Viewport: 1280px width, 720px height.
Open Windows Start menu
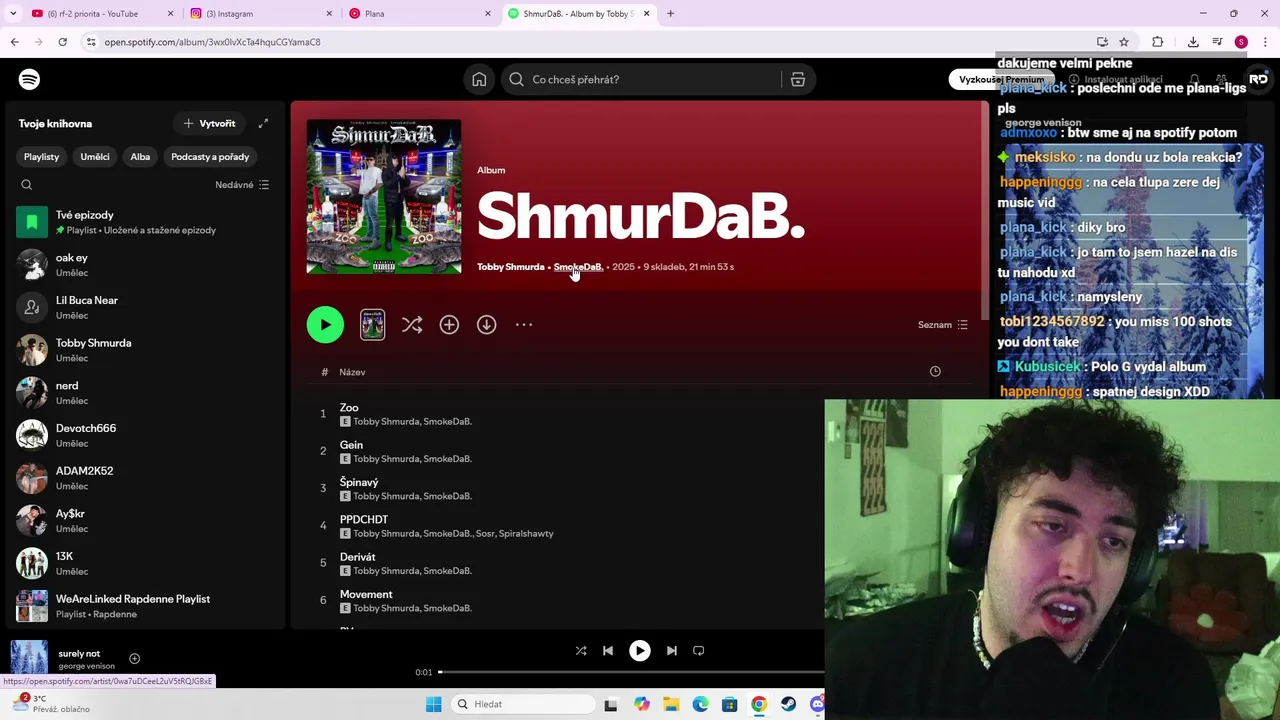click(433, 704)
